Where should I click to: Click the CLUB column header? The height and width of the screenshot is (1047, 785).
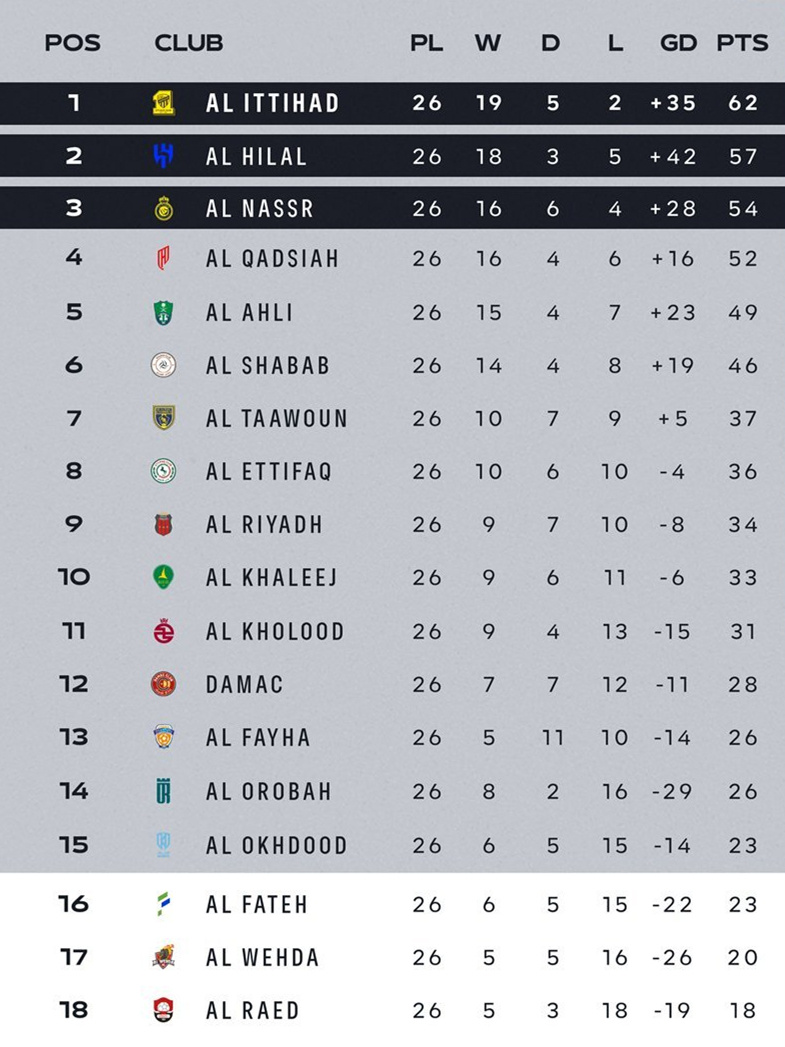point(189,43)
